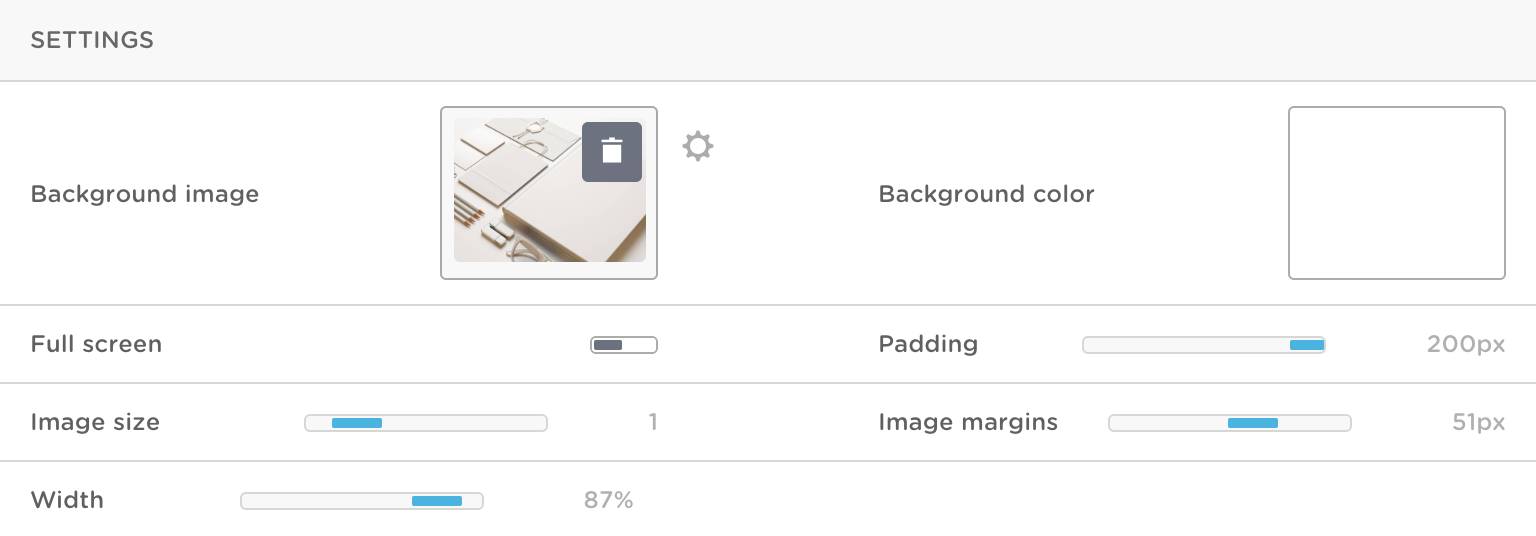Click right end of Image size track
This screenshot has width=1536, height=536.
[x=540, y=423]
